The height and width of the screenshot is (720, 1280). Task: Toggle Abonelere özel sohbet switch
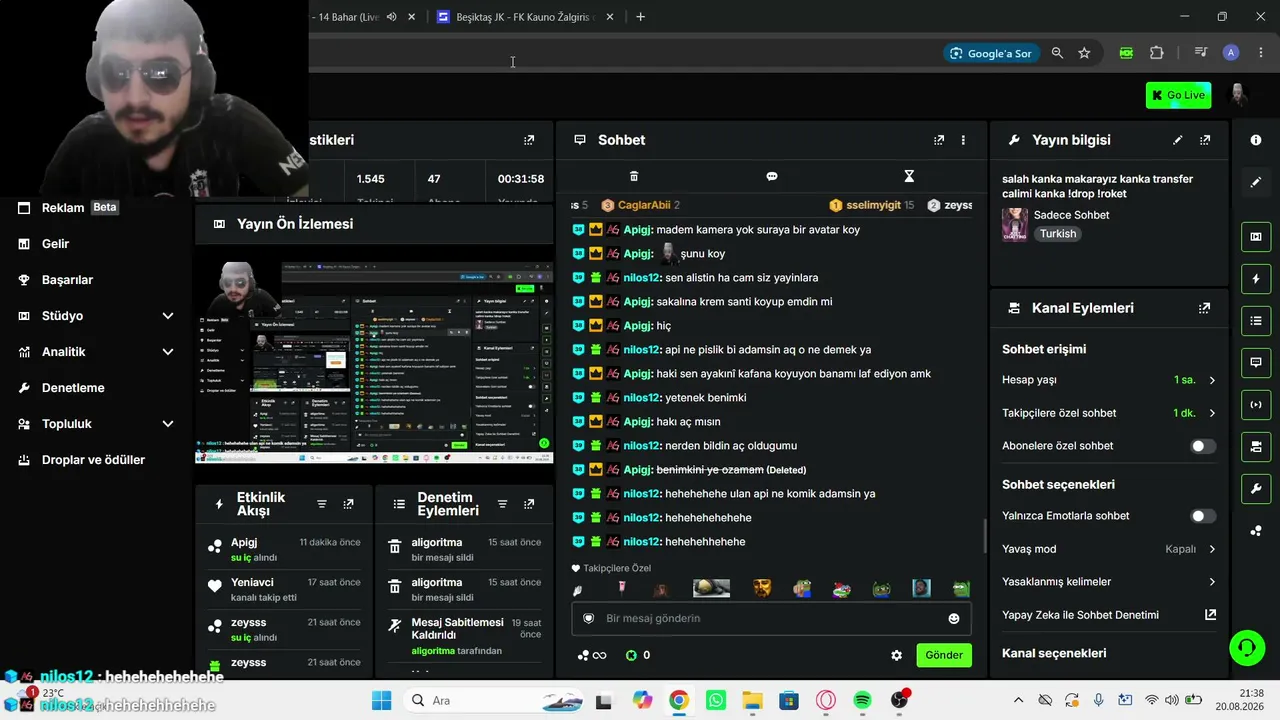tap(1203, 446)
